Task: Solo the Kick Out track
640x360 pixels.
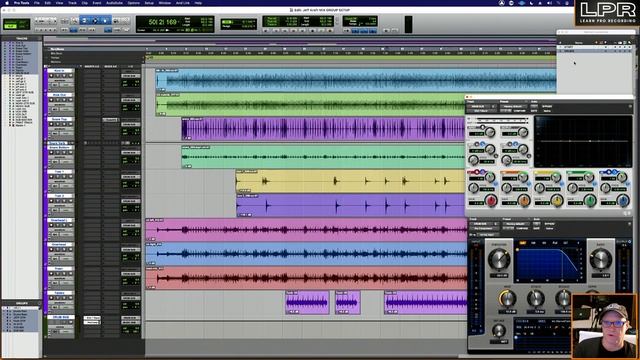Action: (64, 100)
